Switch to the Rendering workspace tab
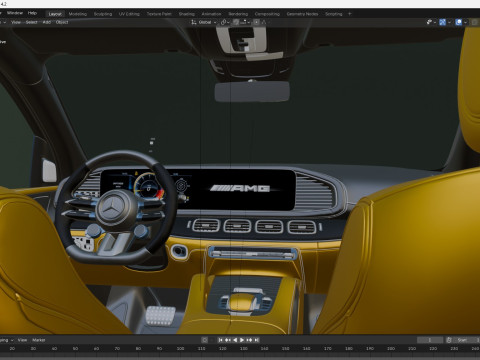 point(238,14)
